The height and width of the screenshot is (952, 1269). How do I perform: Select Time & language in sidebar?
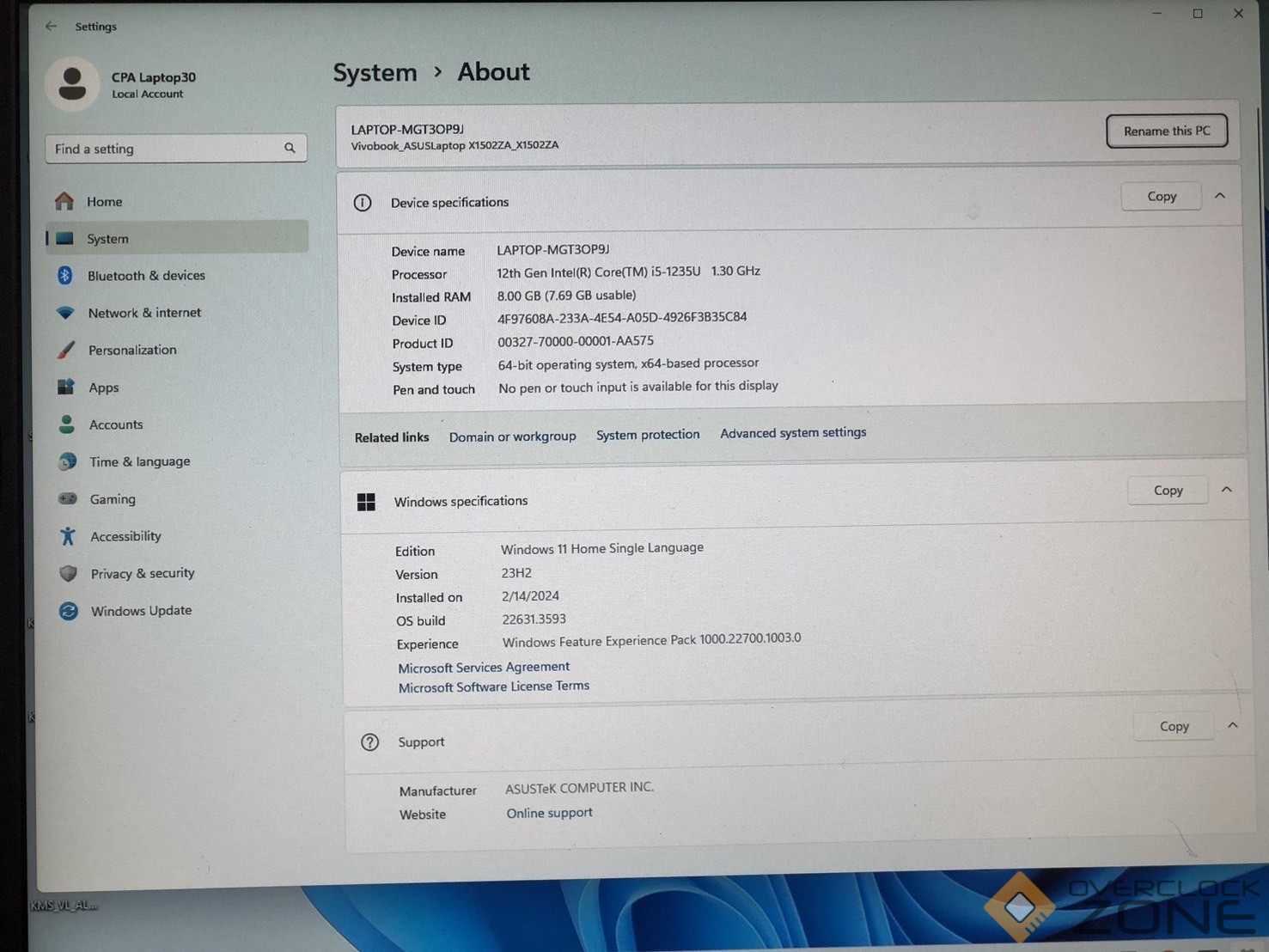click(139, 461)
